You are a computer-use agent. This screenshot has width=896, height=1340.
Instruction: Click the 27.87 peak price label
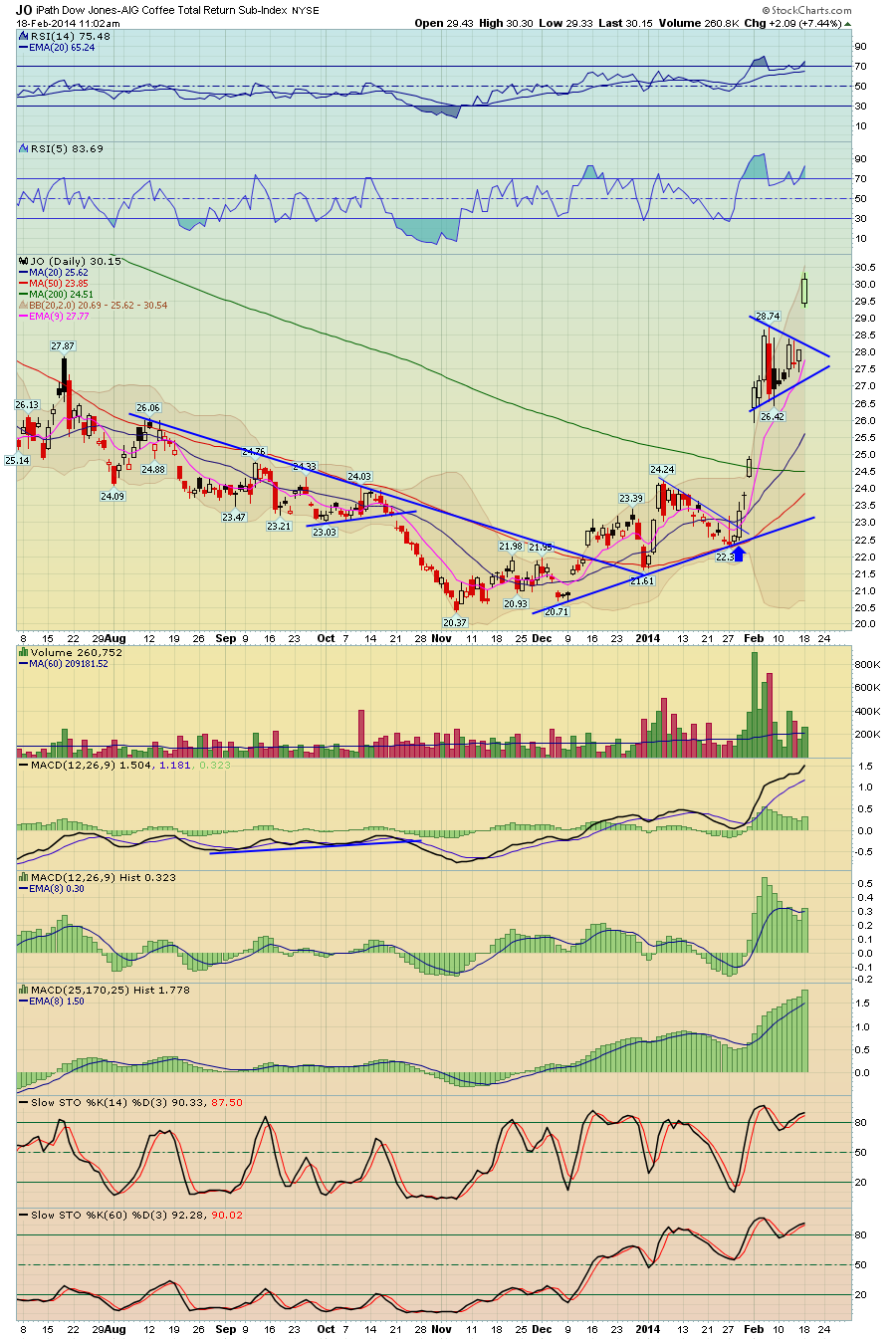pos(62,345)
